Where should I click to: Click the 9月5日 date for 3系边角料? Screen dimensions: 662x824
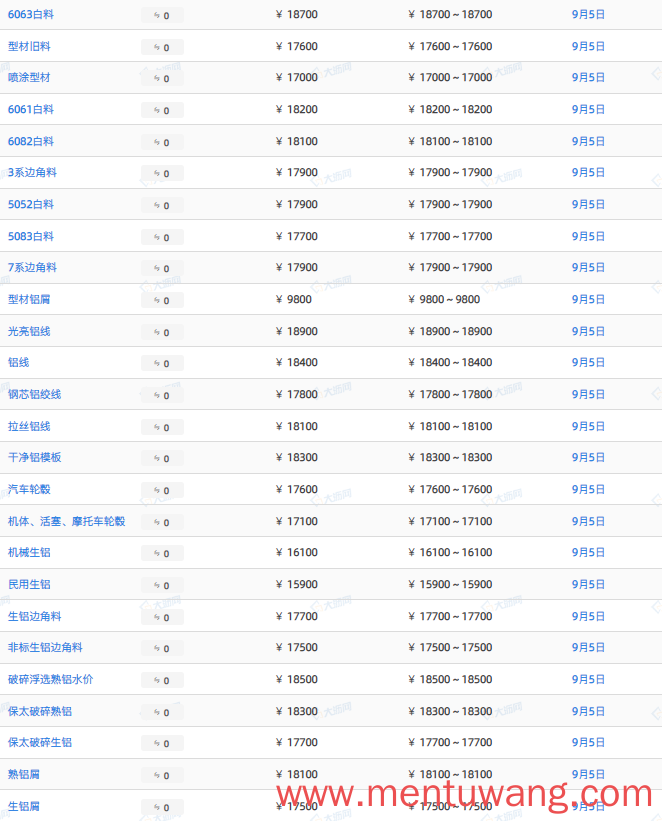tap(588, 172)
